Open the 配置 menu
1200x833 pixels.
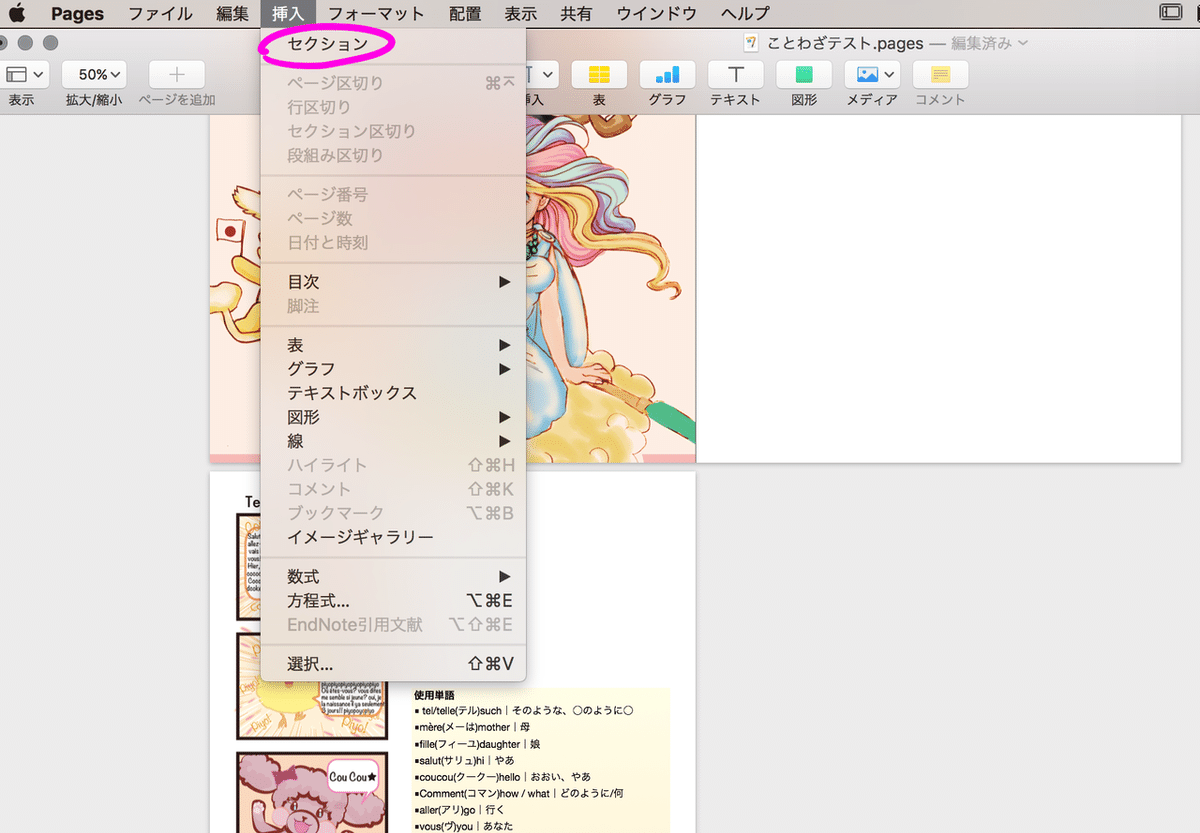pos(465,13)
